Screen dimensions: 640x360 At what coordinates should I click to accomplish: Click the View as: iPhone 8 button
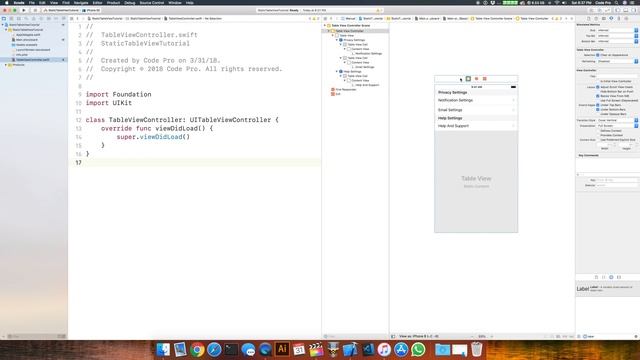point(419,336)
